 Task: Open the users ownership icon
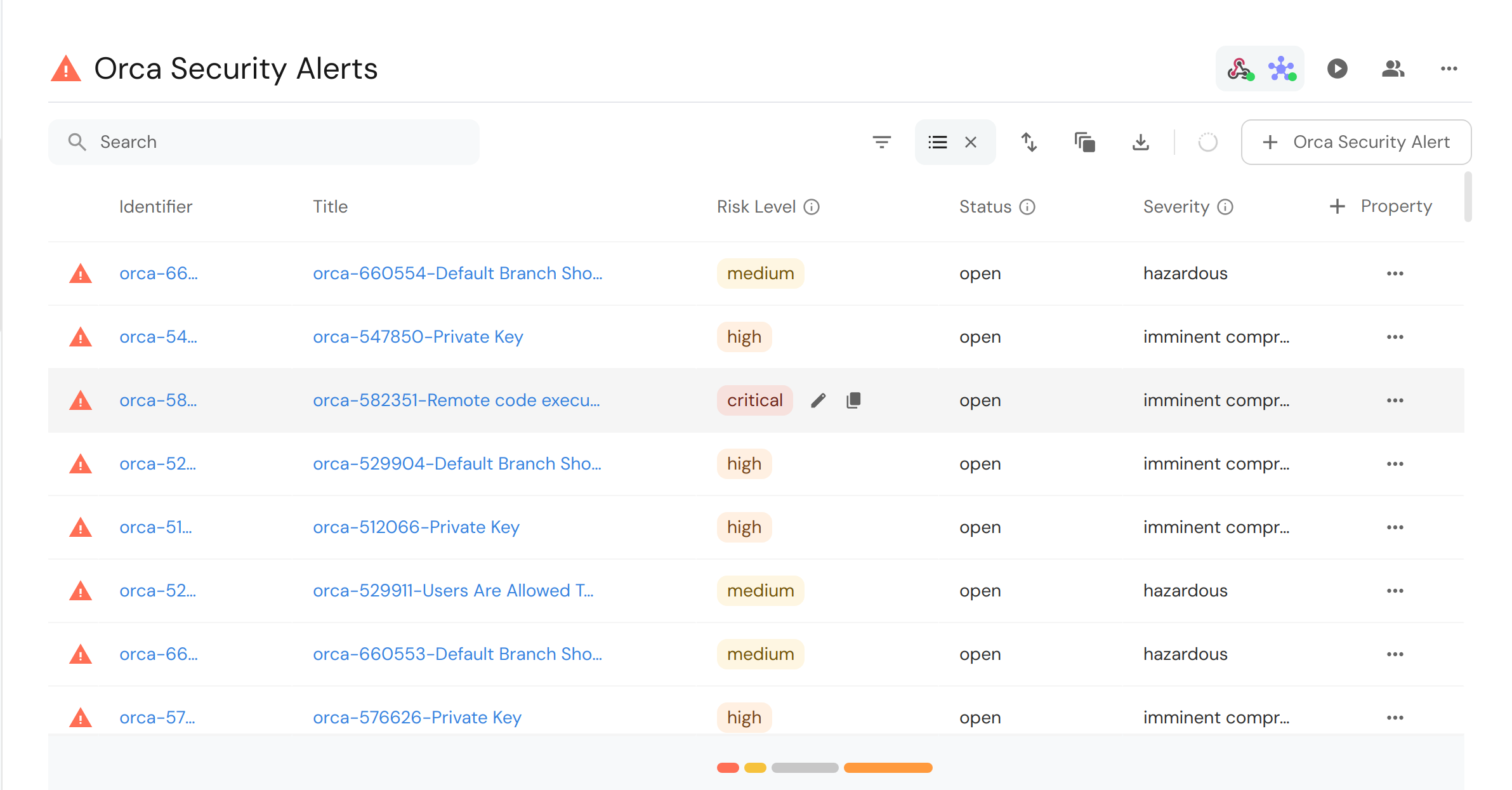pyautogui.click(x=1393, y=69)
